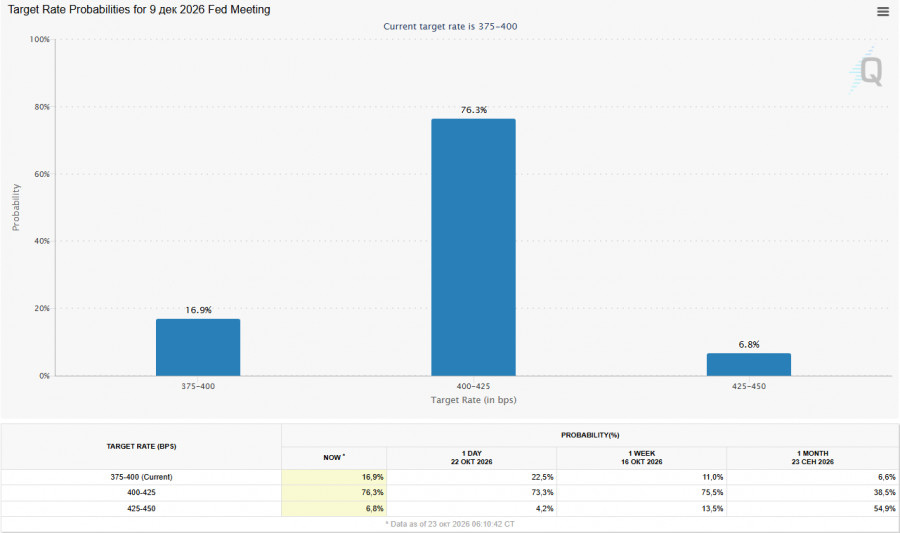Select the 375-400 probability bar
Viewport: 900px width, 533px height.
coord(198,347)
